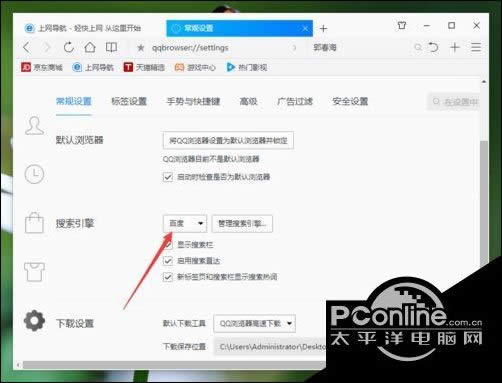Toggle show search hot words checkbox
Image resolution: width=502 pixels, height=383 pixels.
(x=168, y=277)
